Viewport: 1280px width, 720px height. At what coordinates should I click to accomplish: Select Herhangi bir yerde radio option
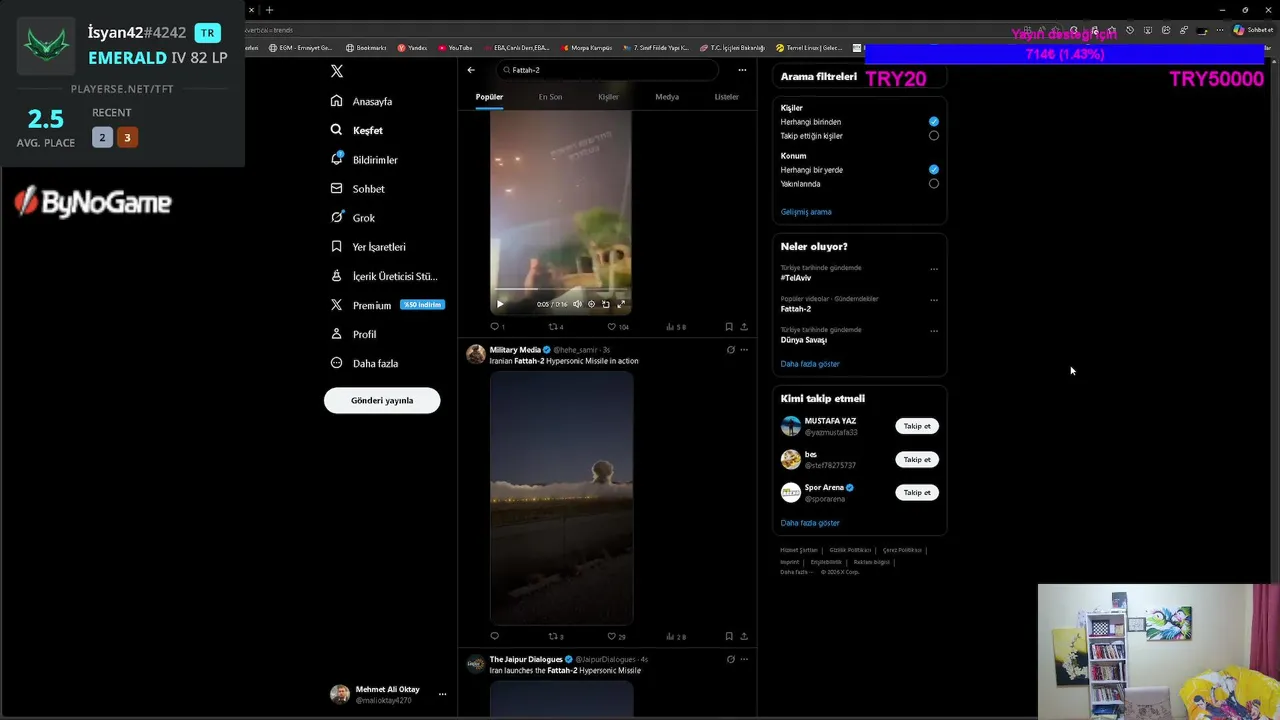point(934,170)
